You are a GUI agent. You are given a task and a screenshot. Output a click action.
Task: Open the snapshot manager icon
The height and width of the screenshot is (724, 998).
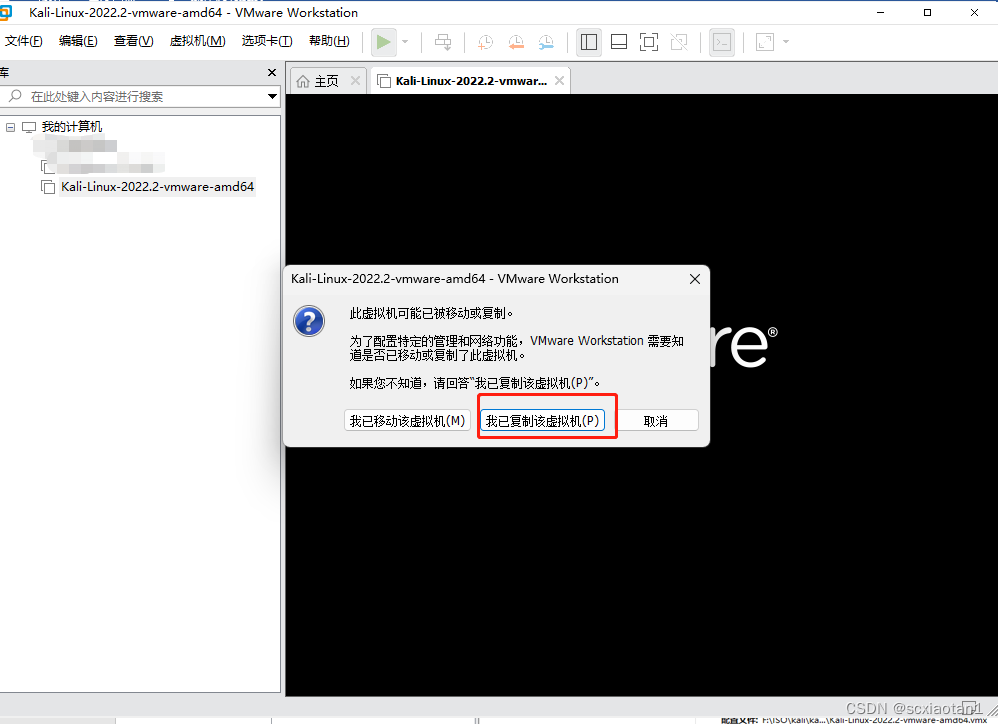pos(546,42)
